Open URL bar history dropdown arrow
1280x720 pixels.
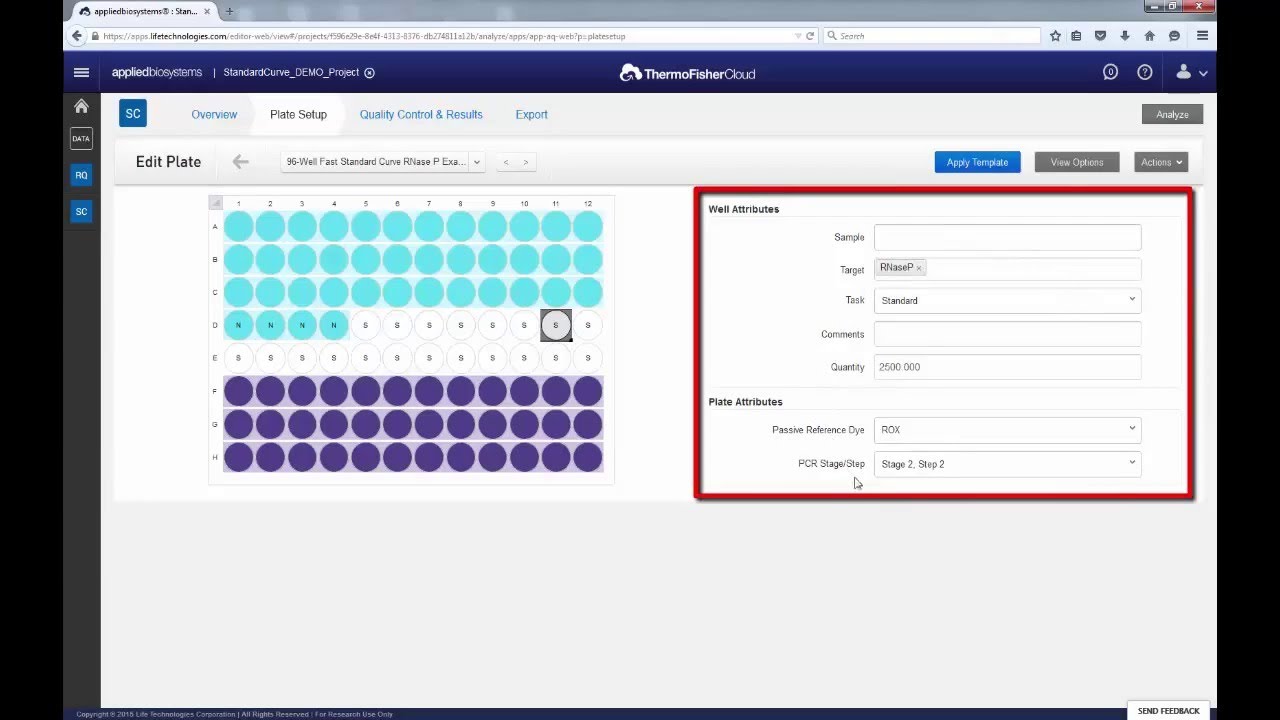tap(797, 36)
